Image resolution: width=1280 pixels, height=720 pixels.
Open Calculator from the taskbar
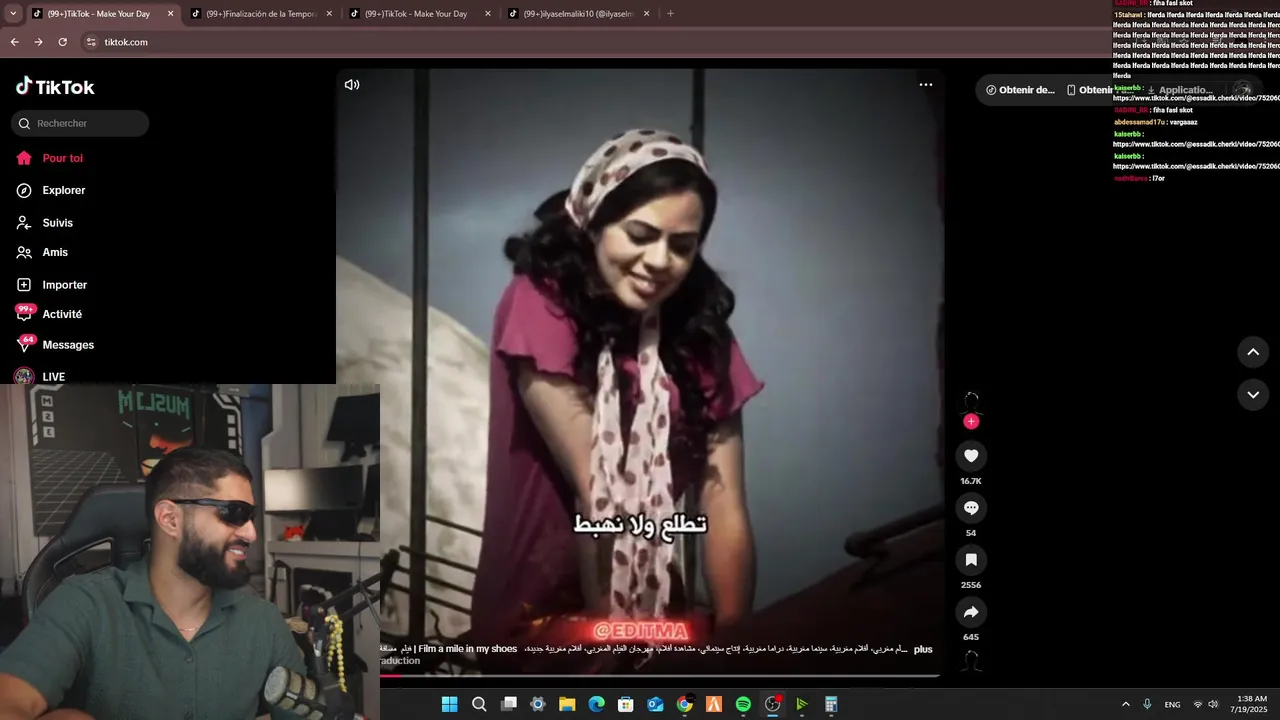(x=831, y=704)
